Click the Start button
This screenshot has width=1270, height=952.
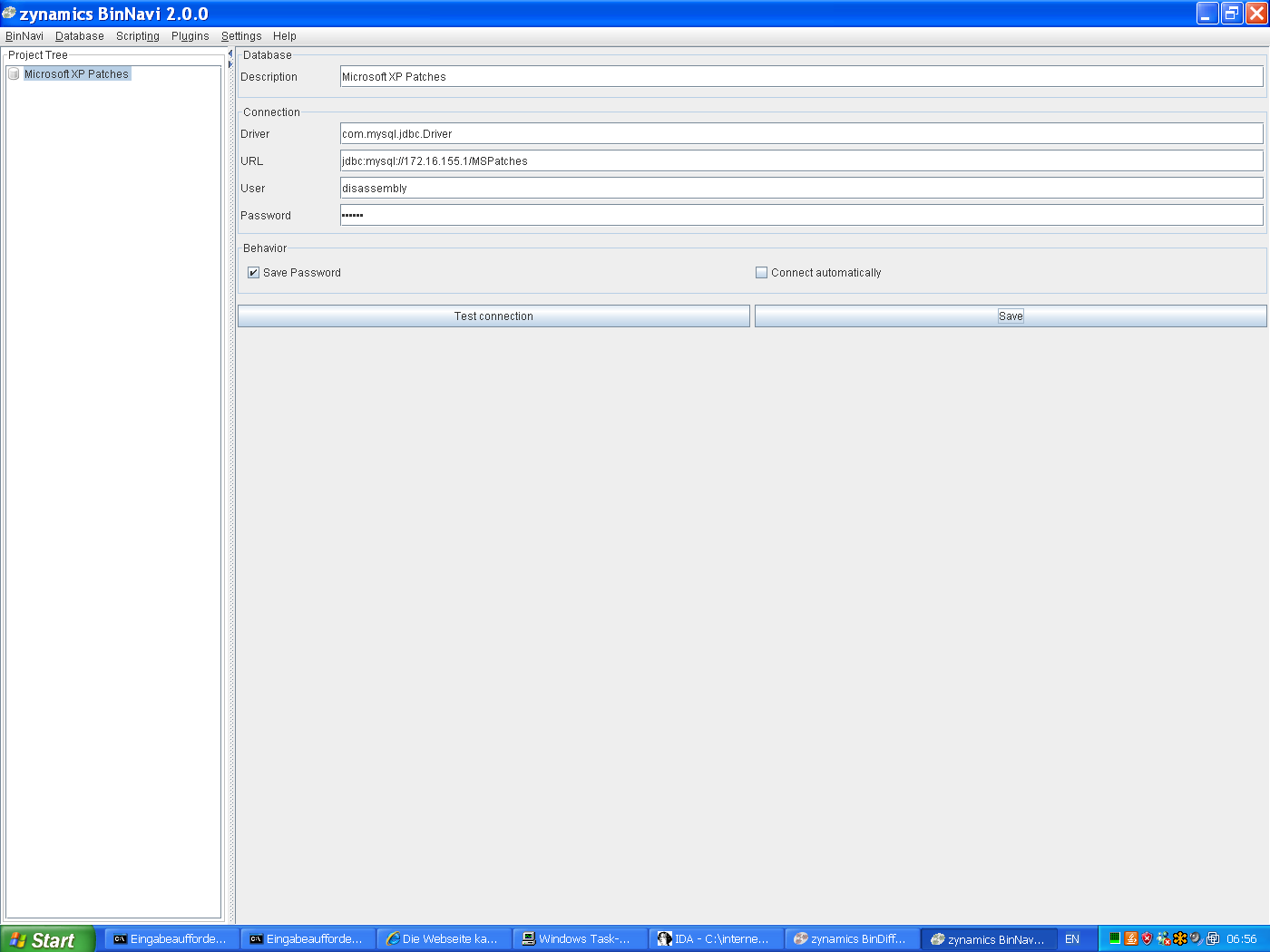[47, 939]
